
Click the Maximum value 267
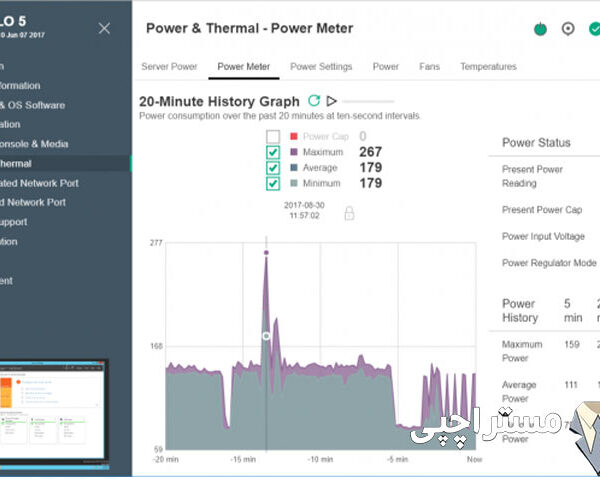370,152
